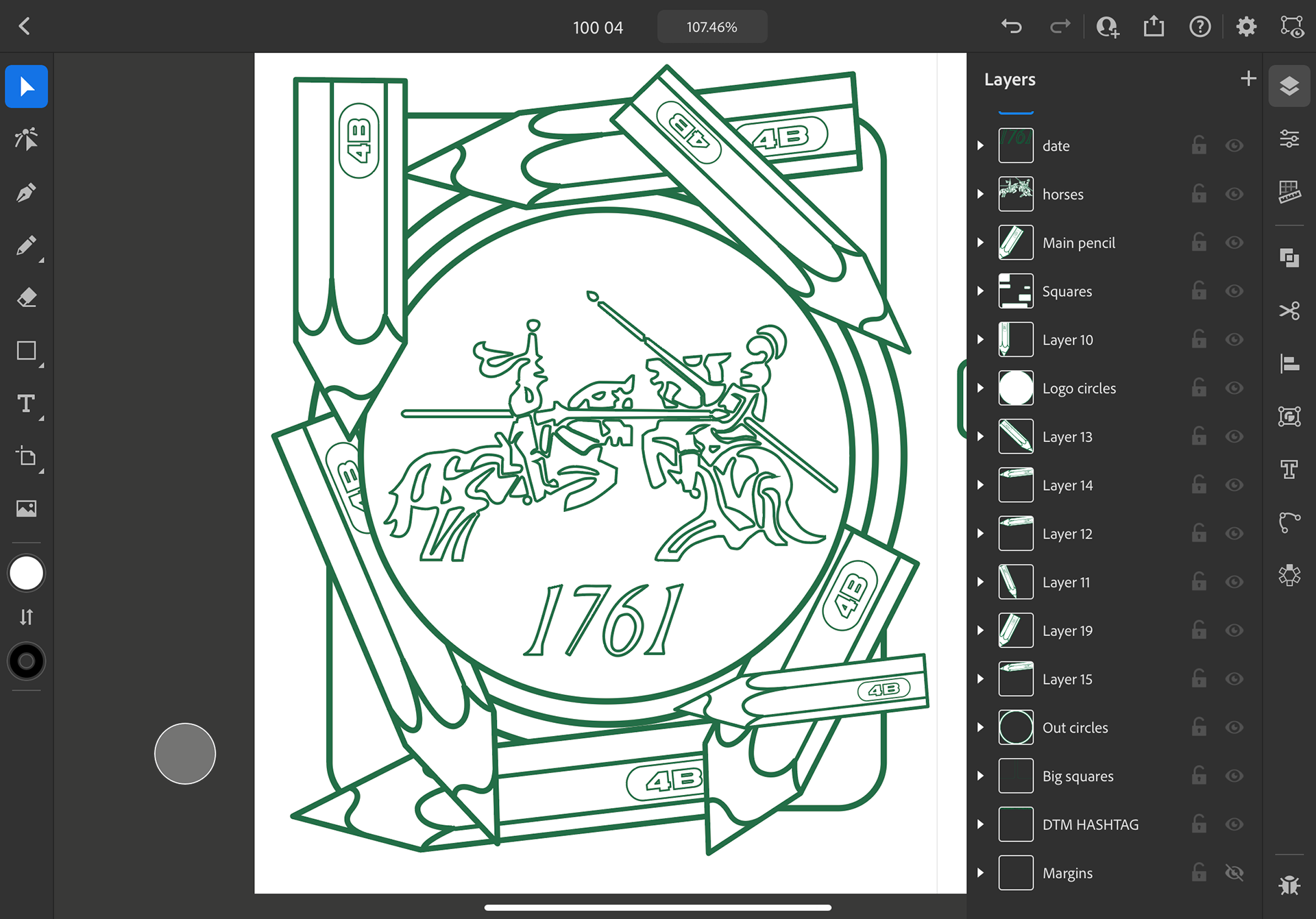This screenshot has height=919, width=1316.
Task: Toggle outline preview view mode
Action: point(1292,27)
